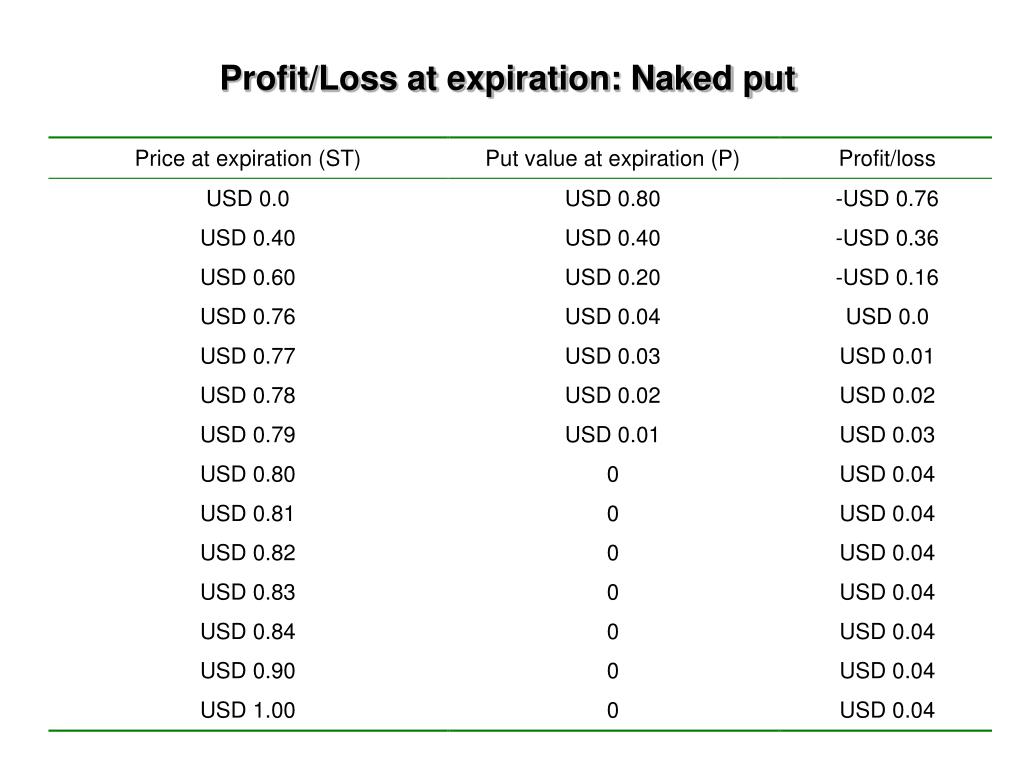
Task: Select the 'Put value at expiration (P)' header
Action: pyautogui.click(x=612, y=159)
